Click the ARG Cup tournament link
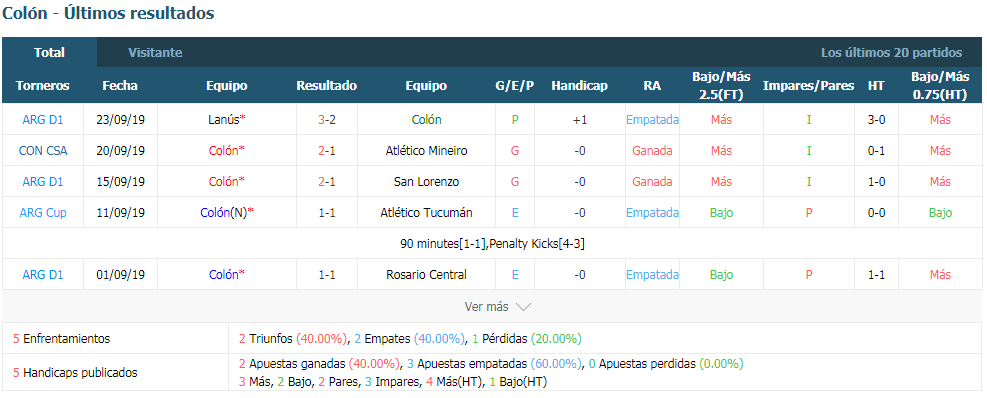Screen dimensions: 987x398 [43, 213]
